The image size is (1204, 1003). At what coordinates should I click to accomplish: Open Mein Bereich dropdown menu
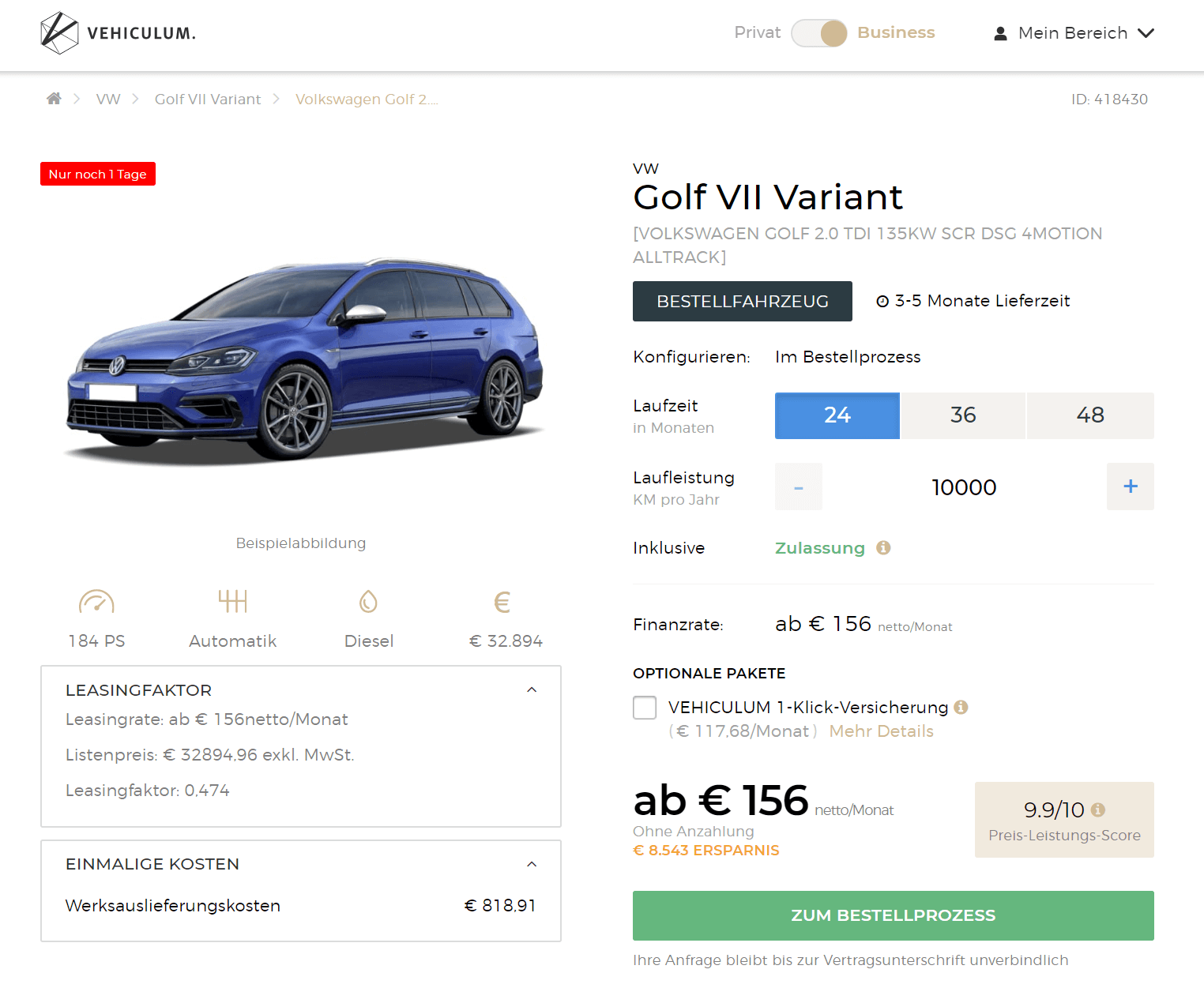[1074, 33]
